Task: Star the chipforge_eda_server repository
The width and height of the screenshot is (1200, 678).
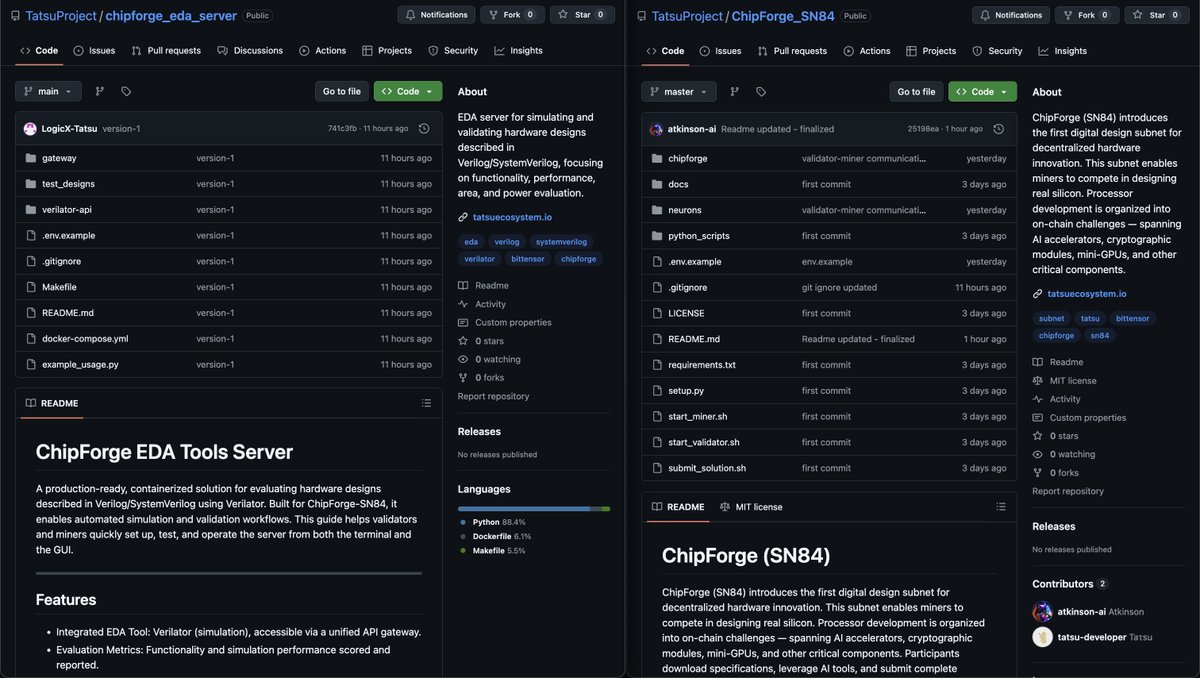Action: [581, 15]
